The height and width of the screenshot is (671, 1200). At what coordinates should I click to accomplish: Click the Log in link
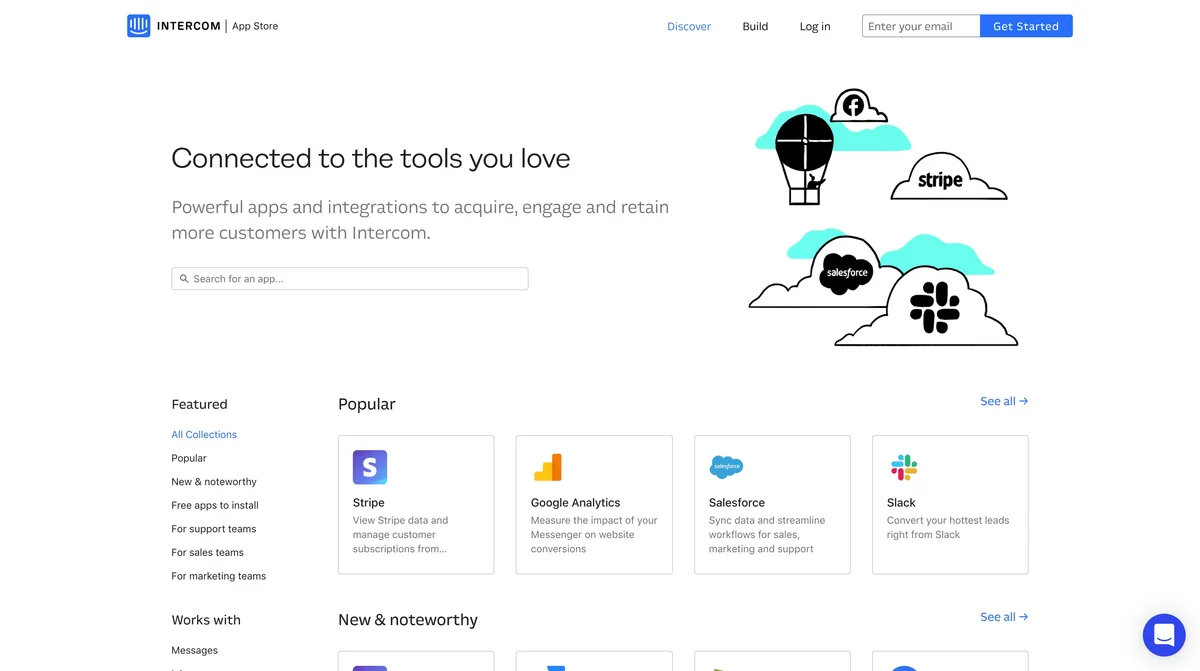click(814, 26)
